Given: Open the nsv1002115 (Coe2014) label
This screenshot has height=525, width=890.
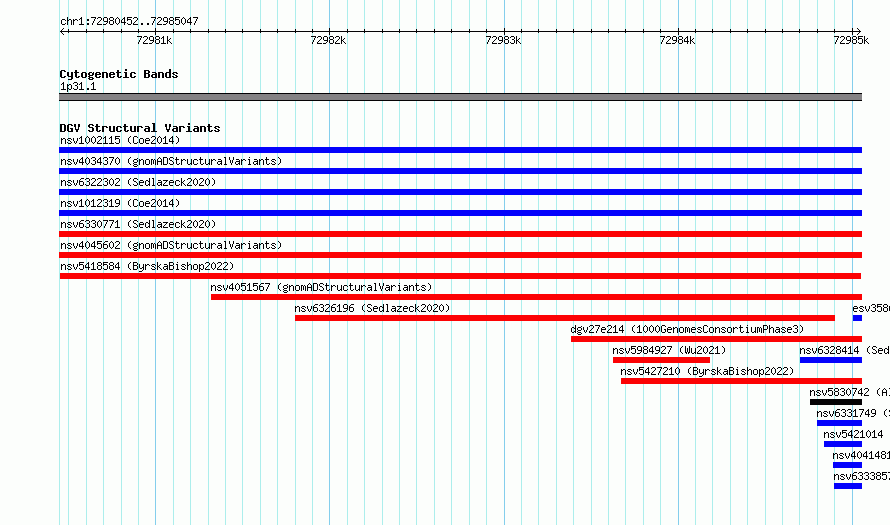Looking at the screenshot, I should click(x=120, y=140).
